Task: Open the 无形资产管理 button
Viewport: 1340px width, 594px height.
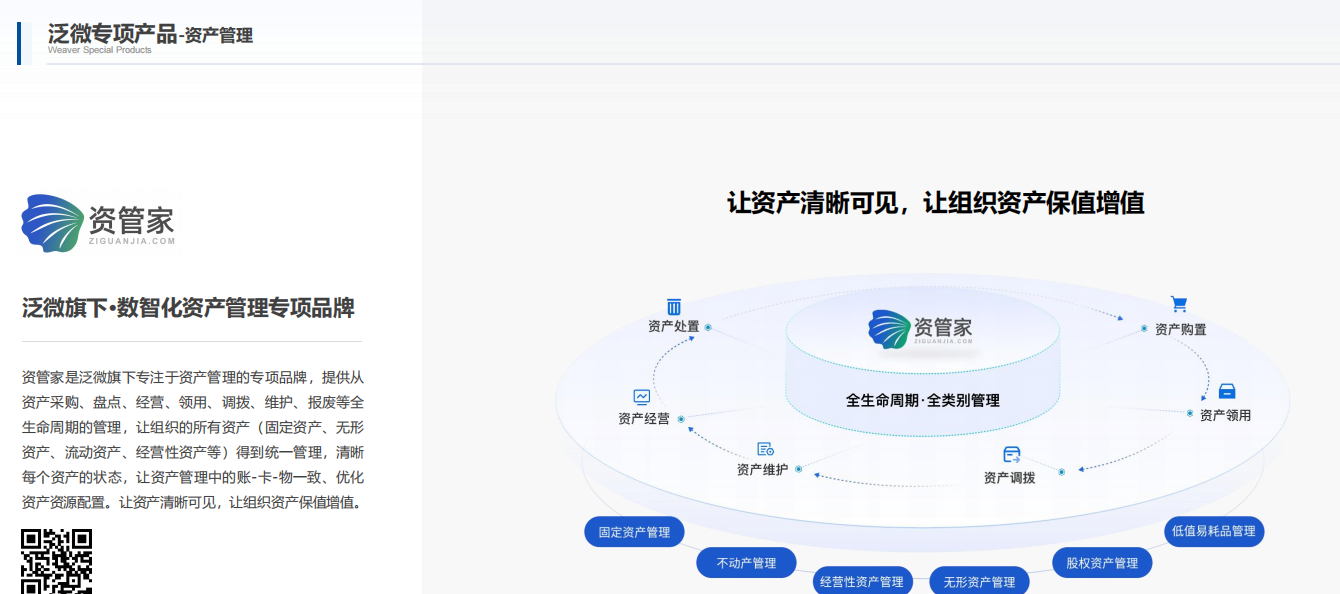Action: (981, 580)
